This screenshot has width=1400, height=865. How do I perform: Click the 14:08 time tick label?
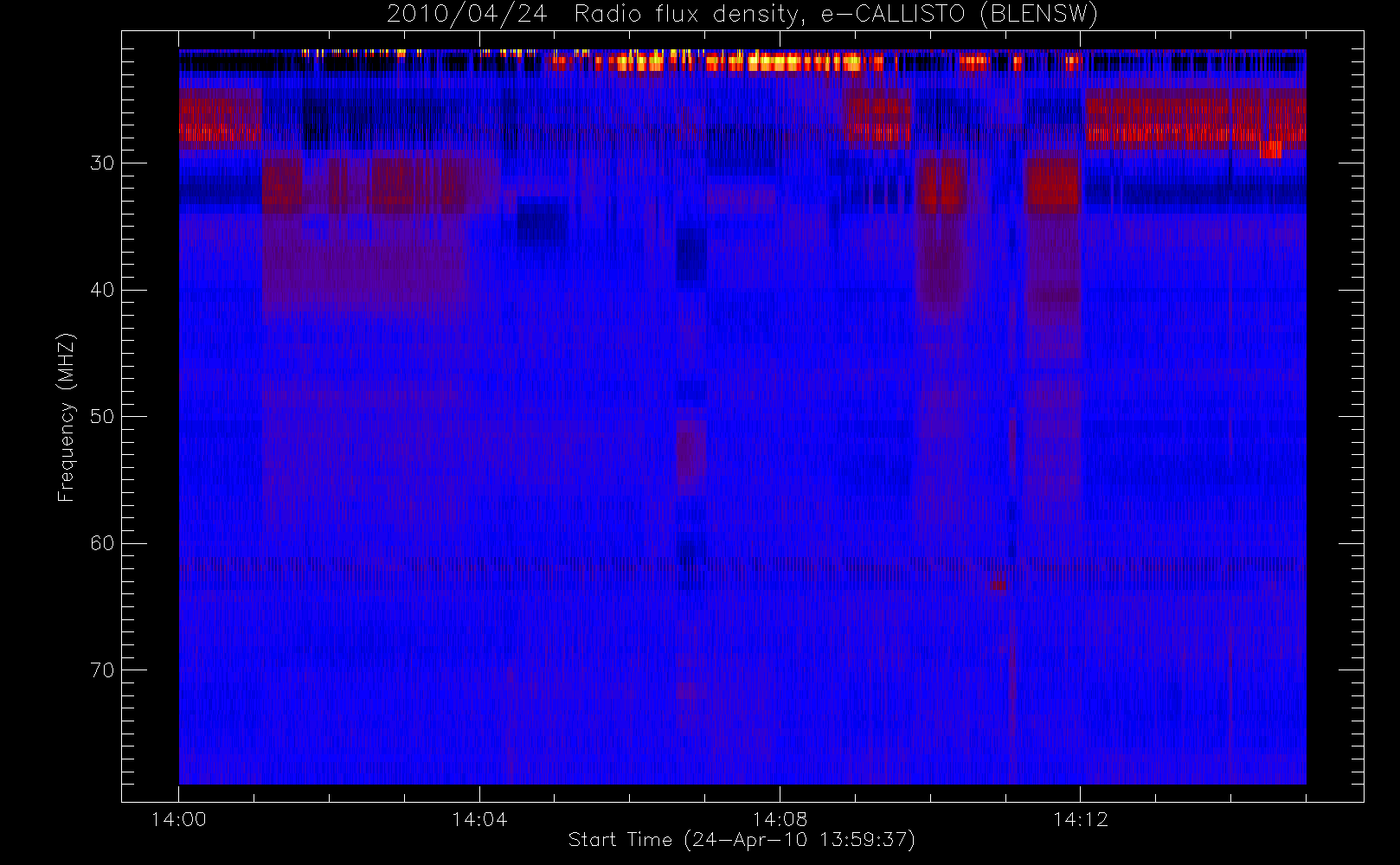point(780,819)
